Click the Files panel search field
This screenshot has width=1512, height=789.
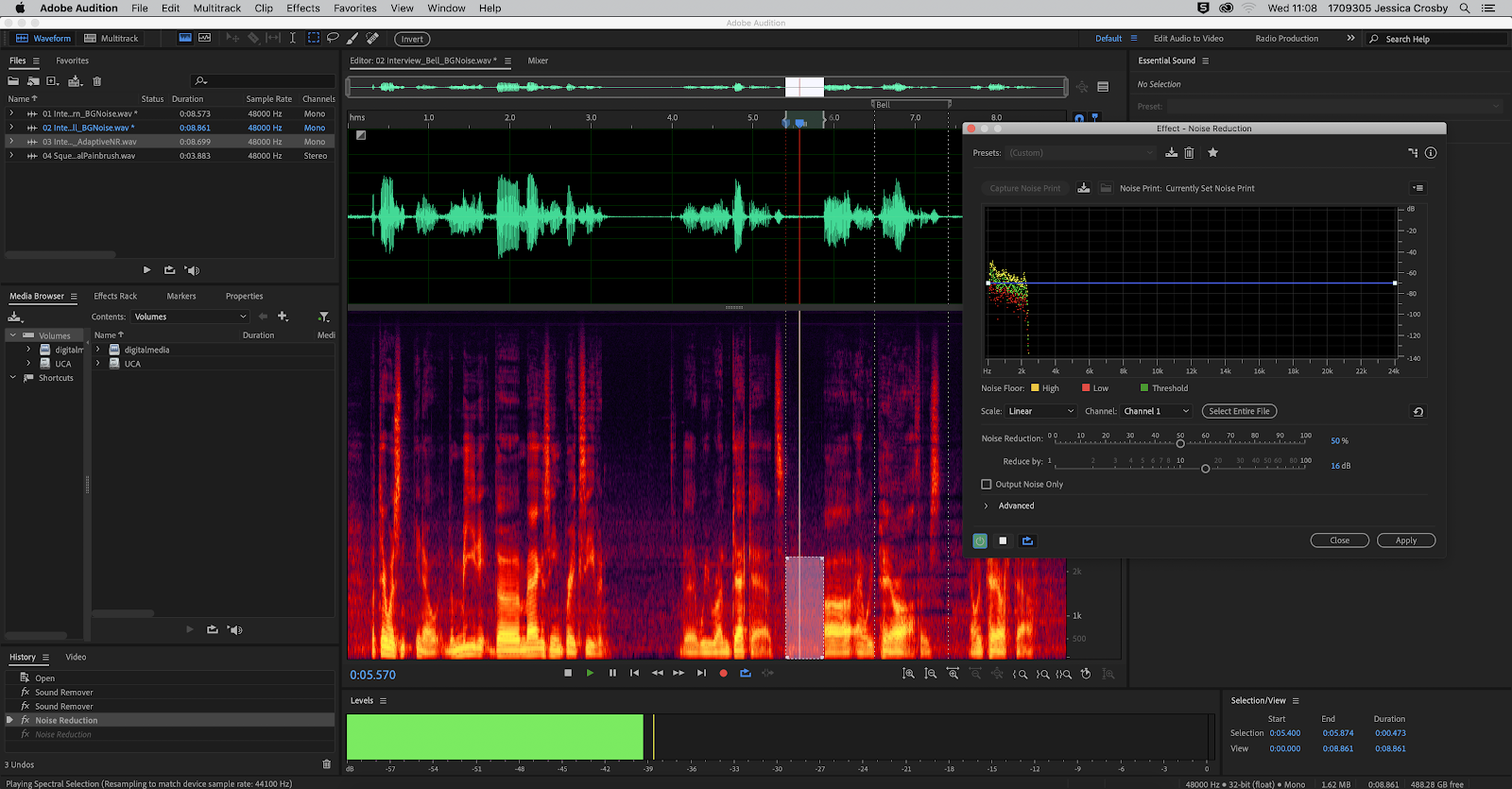click(263, 81)
